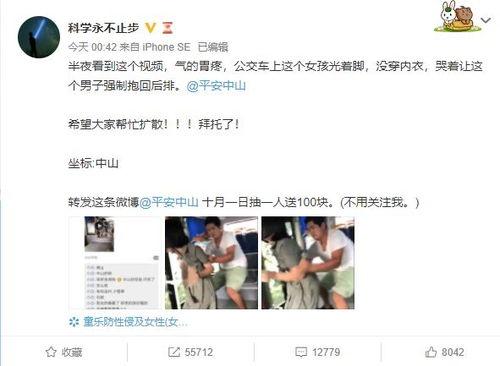
Task: Click the snowflake topic icon
Action: (74, 322)
